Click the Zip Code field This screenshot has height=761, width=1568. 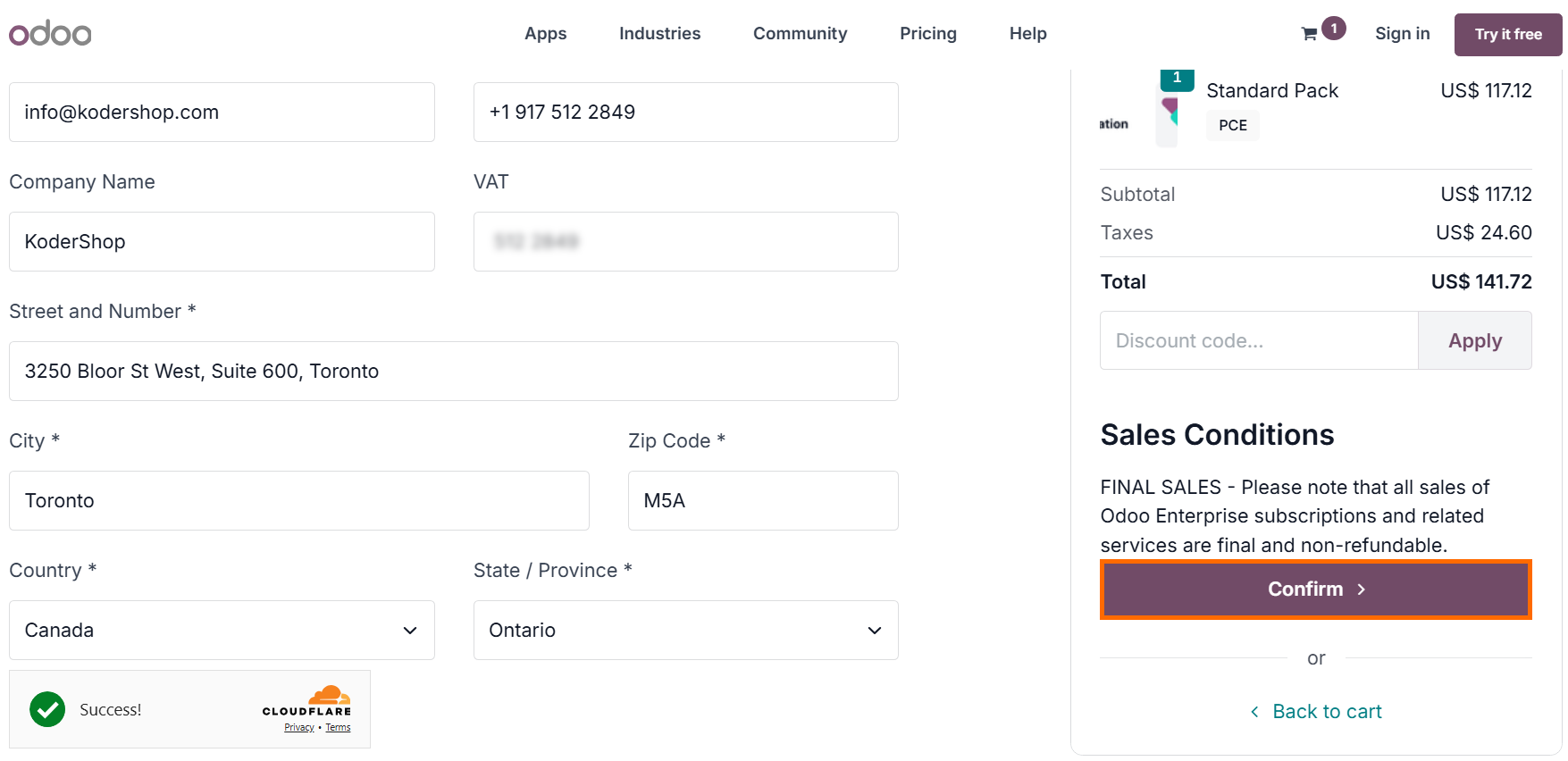click(762, 501)
